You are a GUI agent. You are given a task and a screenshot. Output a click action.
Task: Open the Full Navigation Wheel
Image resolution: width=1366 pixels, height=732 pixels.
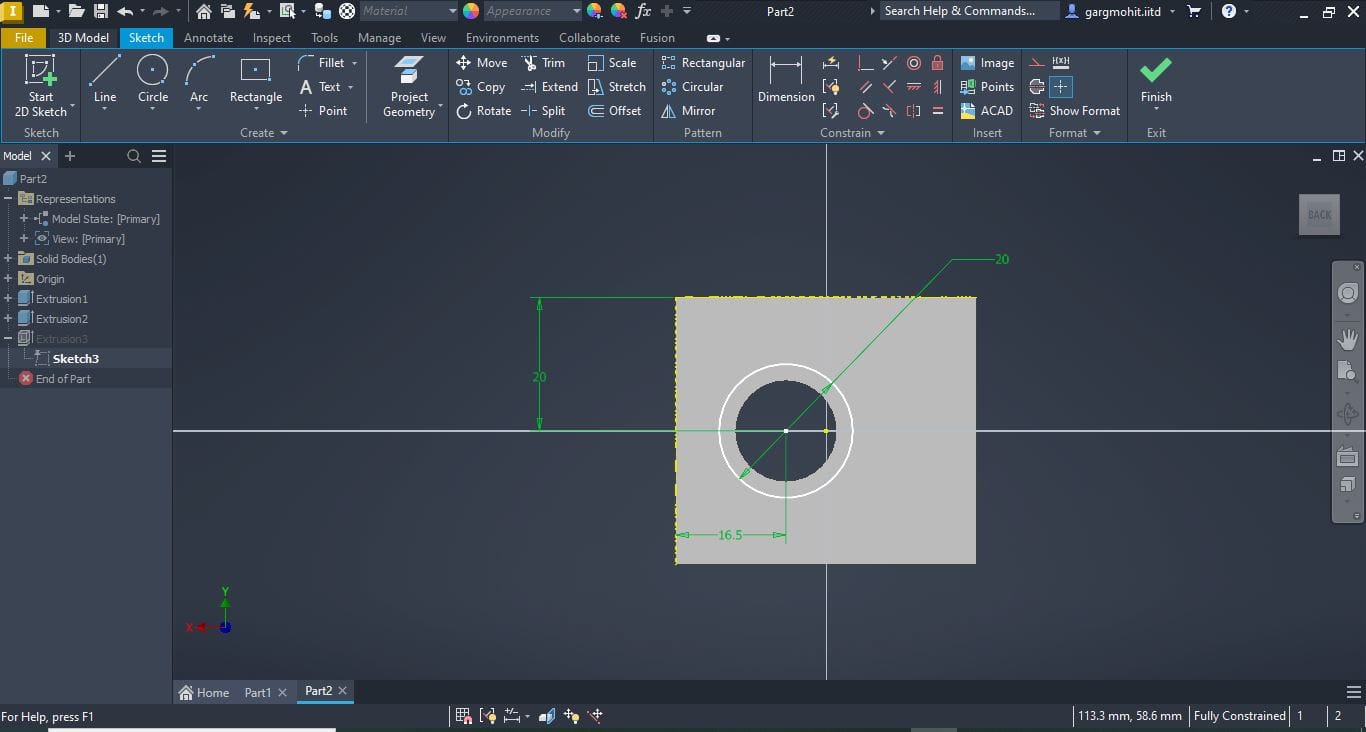1347,293
